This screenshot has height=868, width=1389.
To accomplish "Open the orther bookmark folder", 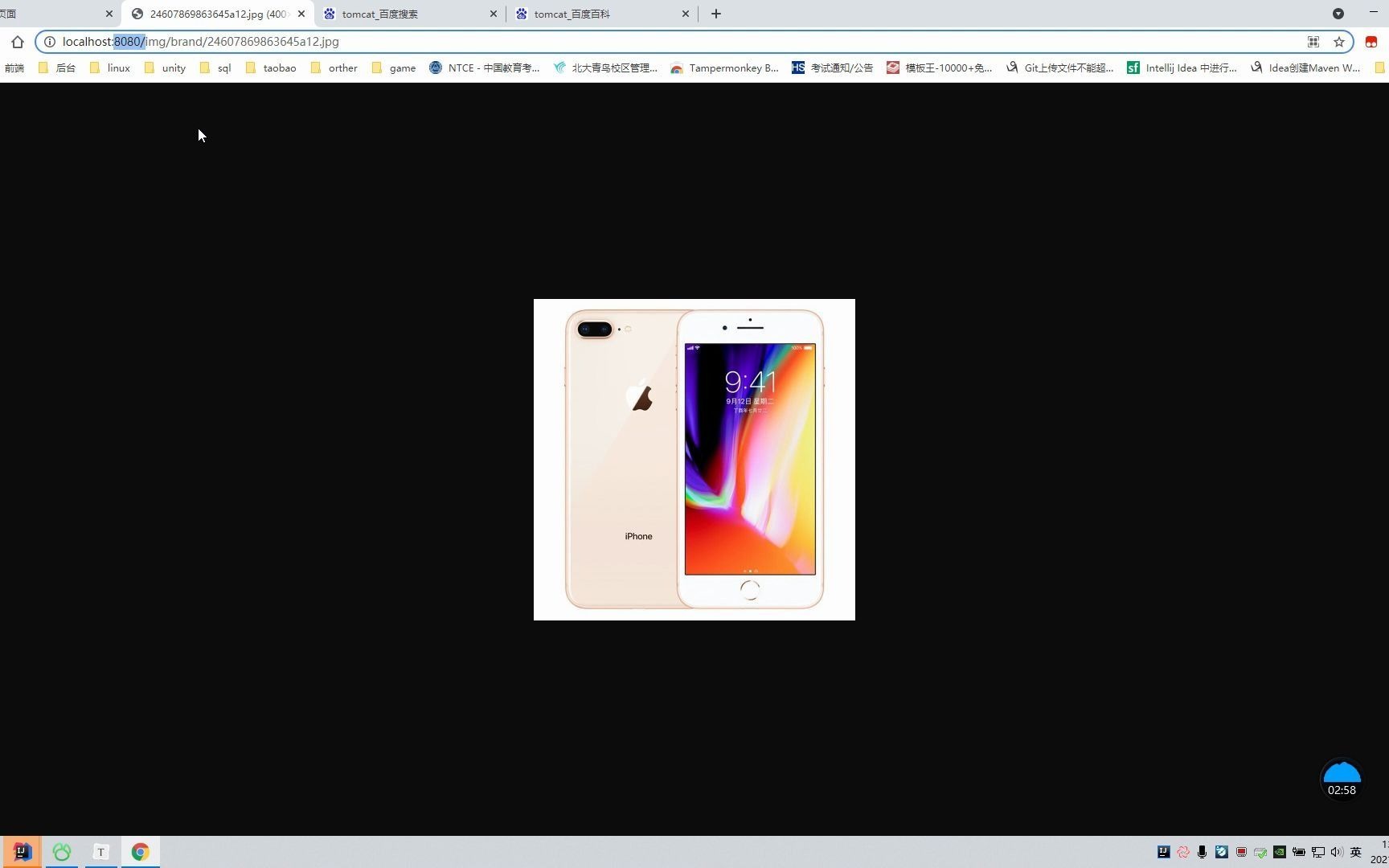I will pos(334,68).
